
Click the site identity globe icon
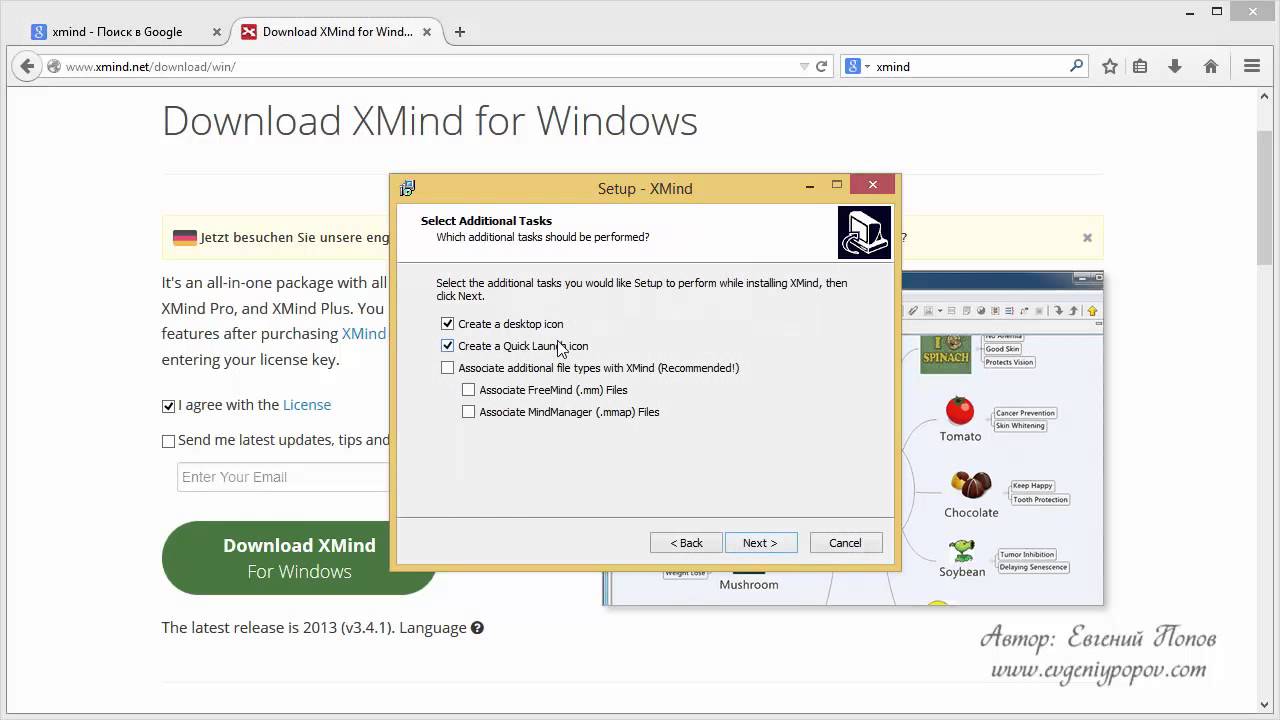click(54, 66)
